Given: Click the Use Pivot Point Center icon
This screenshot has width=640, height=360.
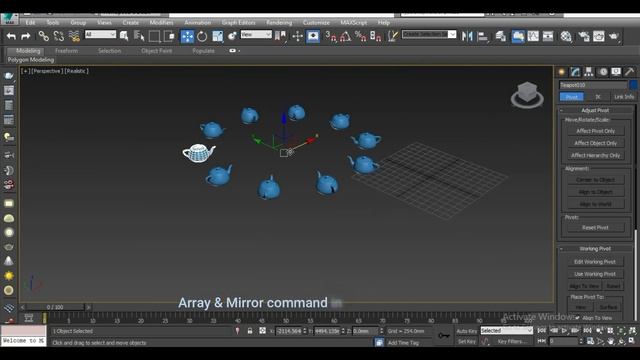Looking at the screenshot, I should click(x=280, y=36).
